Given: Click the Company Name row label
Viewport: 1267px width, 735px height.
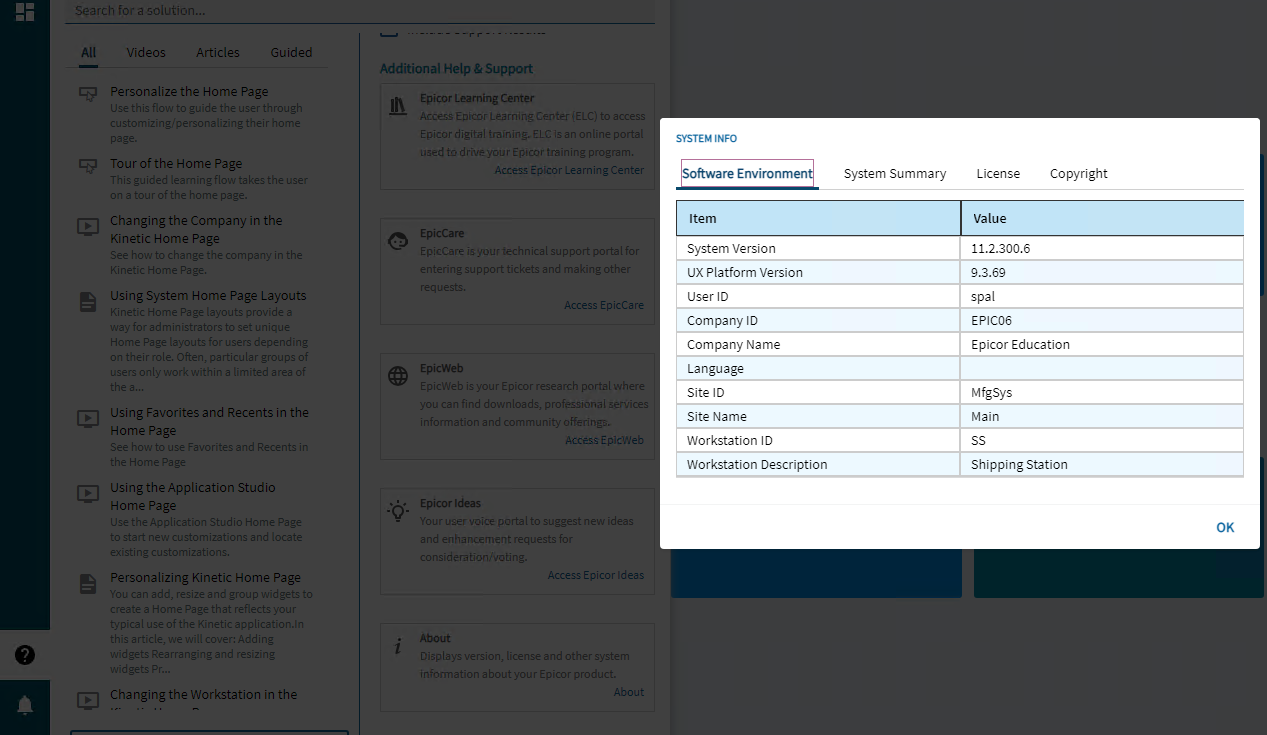Looking at the screenshot, I should click(733, 344).
